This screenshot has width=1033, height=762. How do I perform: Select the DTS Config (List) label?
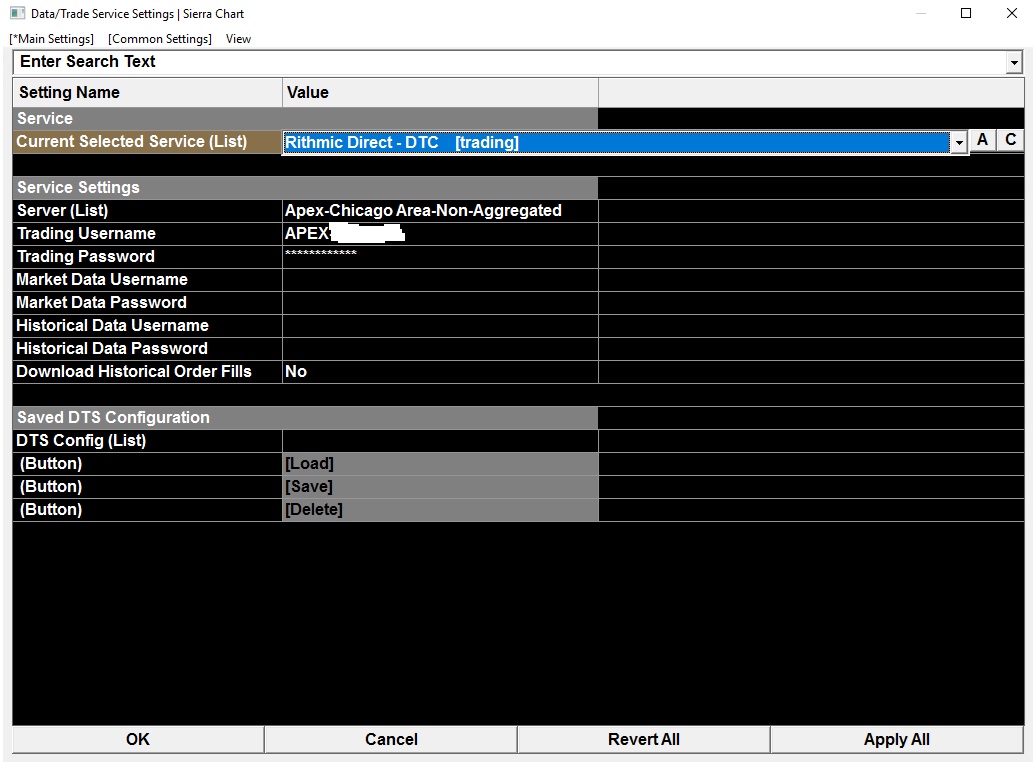tap(148, 441)
